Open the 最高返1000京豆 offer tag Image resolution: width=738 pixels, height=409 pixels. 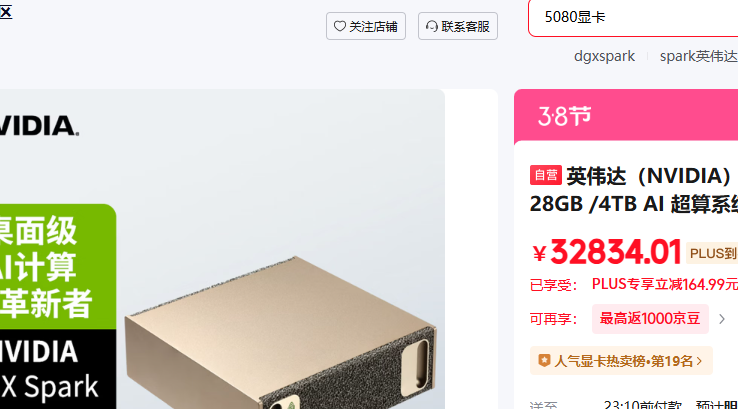[650, 319]
